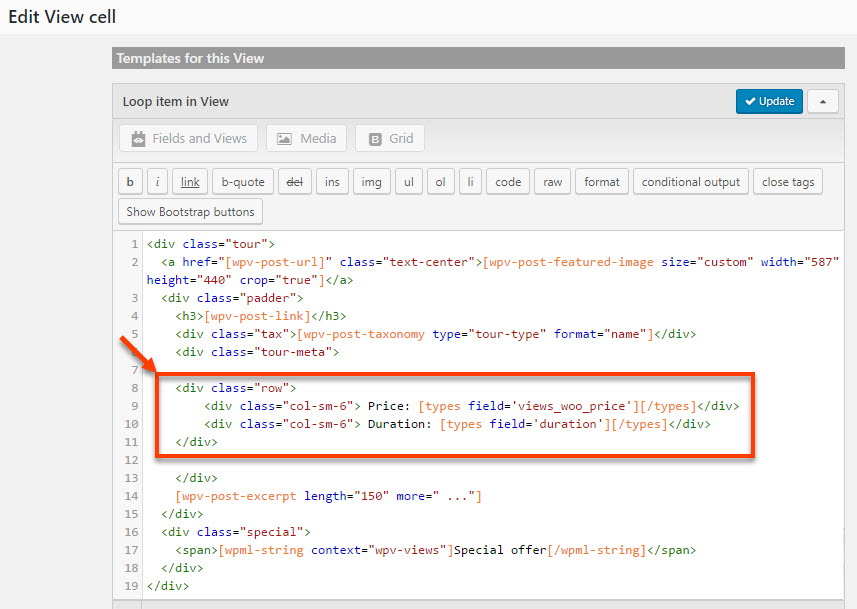Insert a code tag
857x609 pixels.
508,181
